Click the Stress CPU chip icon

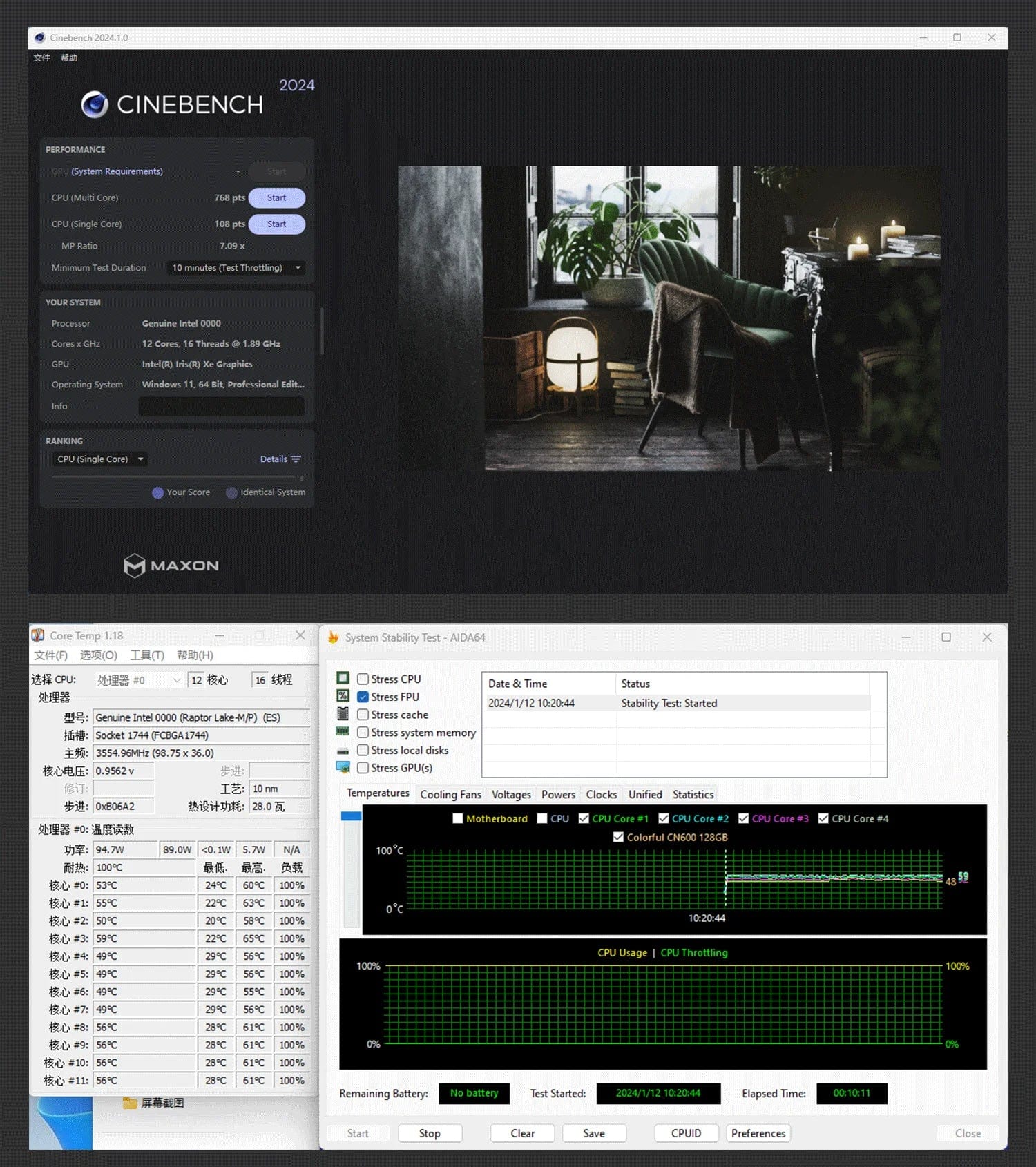(343, 678)
